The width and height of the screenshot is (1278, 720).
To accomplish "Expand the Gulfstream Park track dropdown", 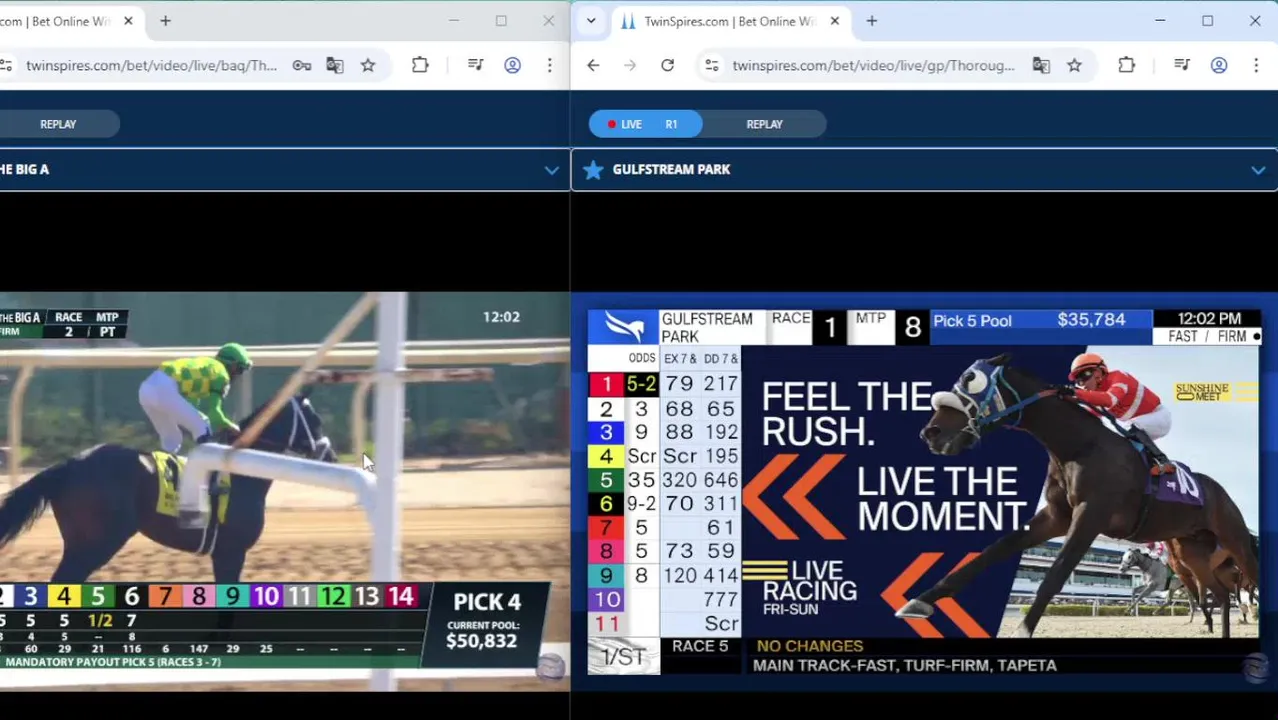I will [x=1258, y=170].
